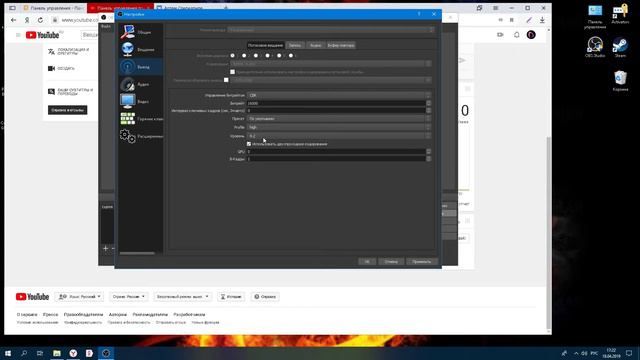
Task: Switch to the Recording tab
Action: (295, 45)
